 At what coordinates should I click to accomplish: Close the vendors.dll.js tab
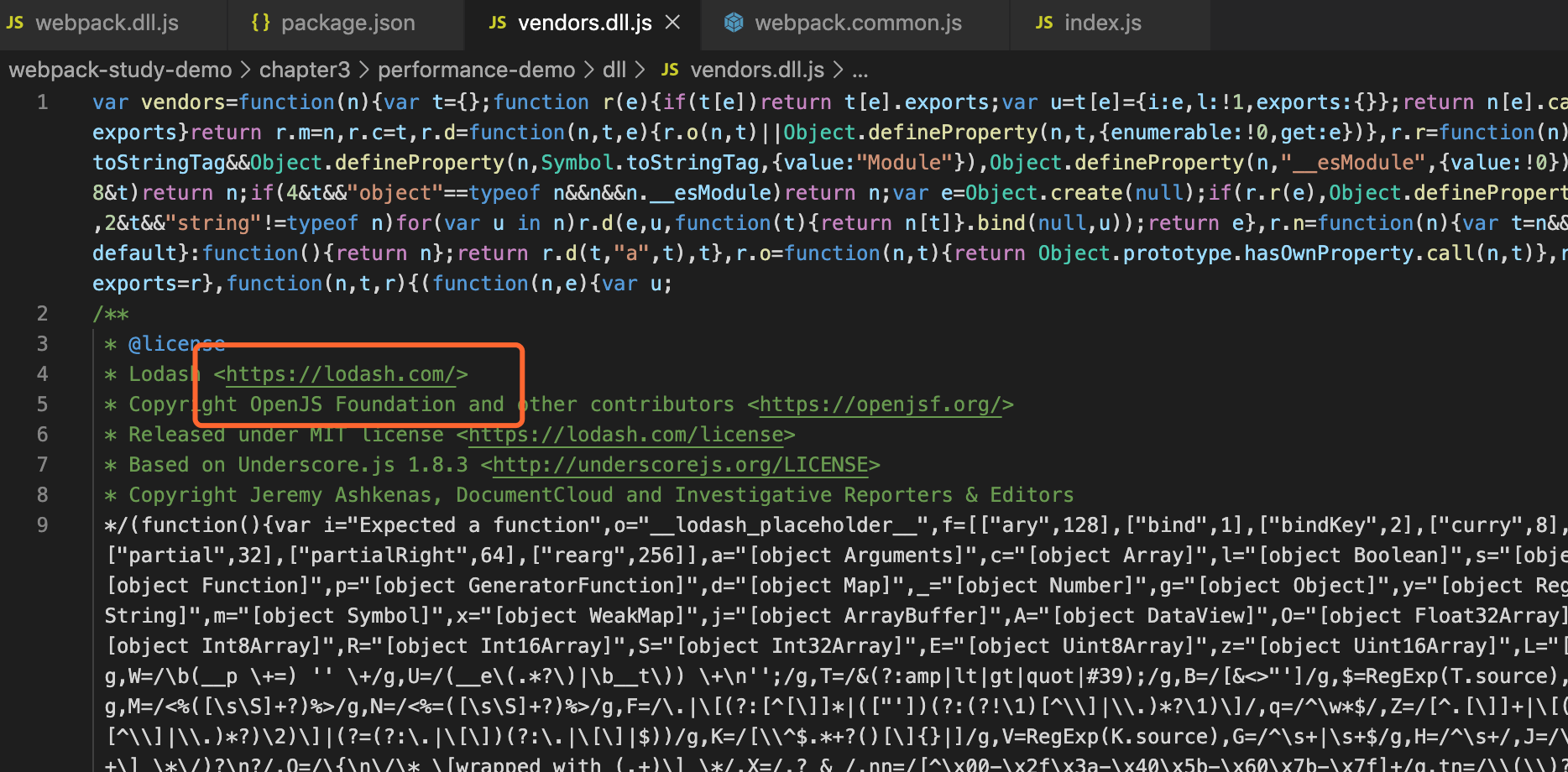(x=672, y=23)
